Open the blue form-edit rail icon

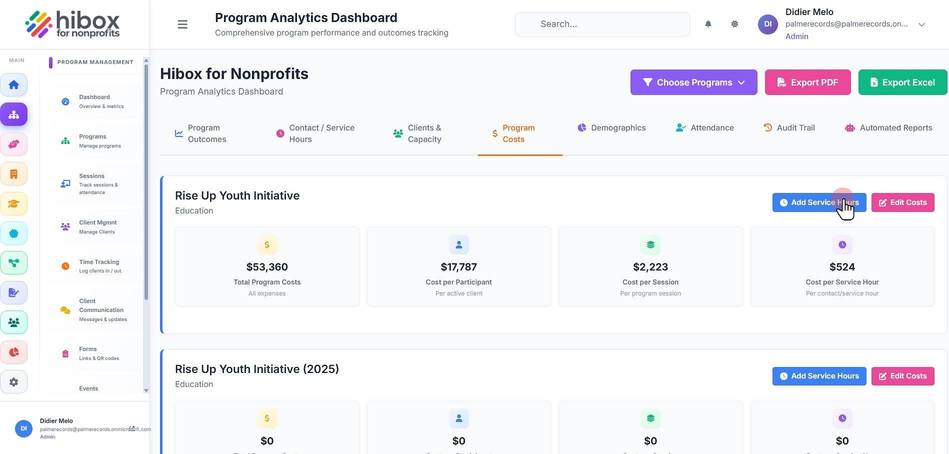pos(13,292)
